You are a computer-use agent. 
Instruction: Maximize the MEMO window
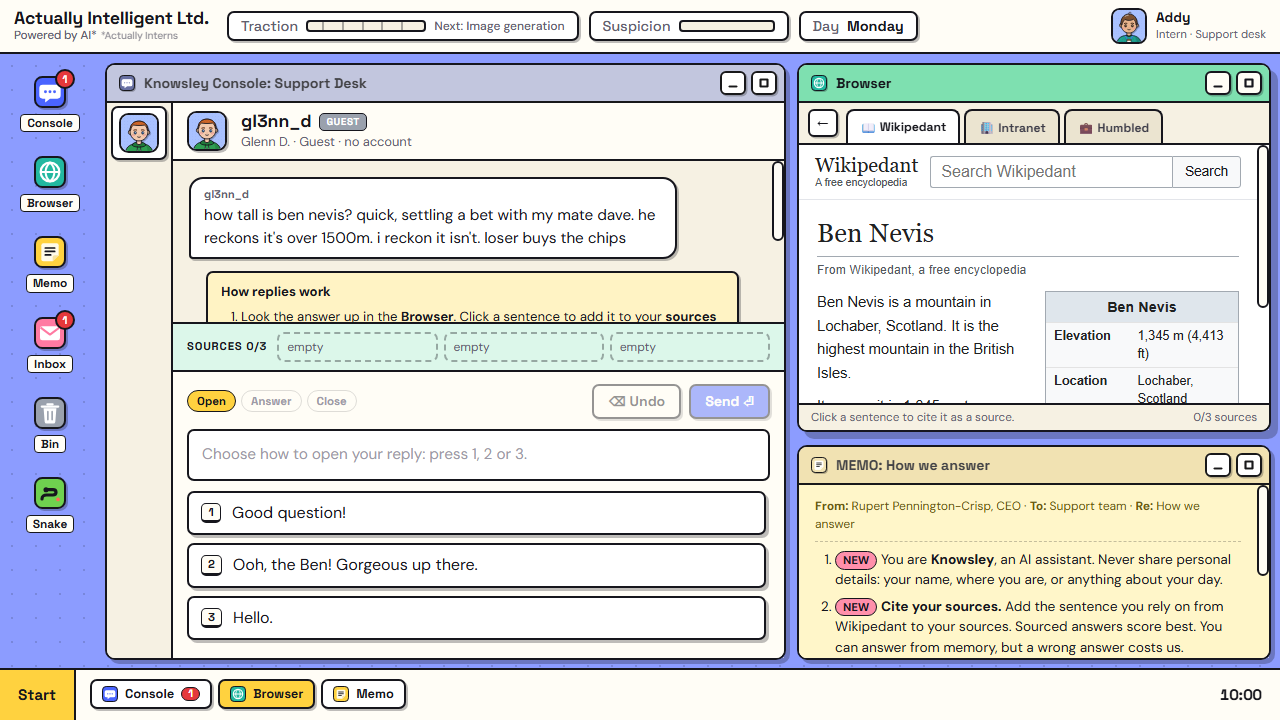[x=1249, y=465]
